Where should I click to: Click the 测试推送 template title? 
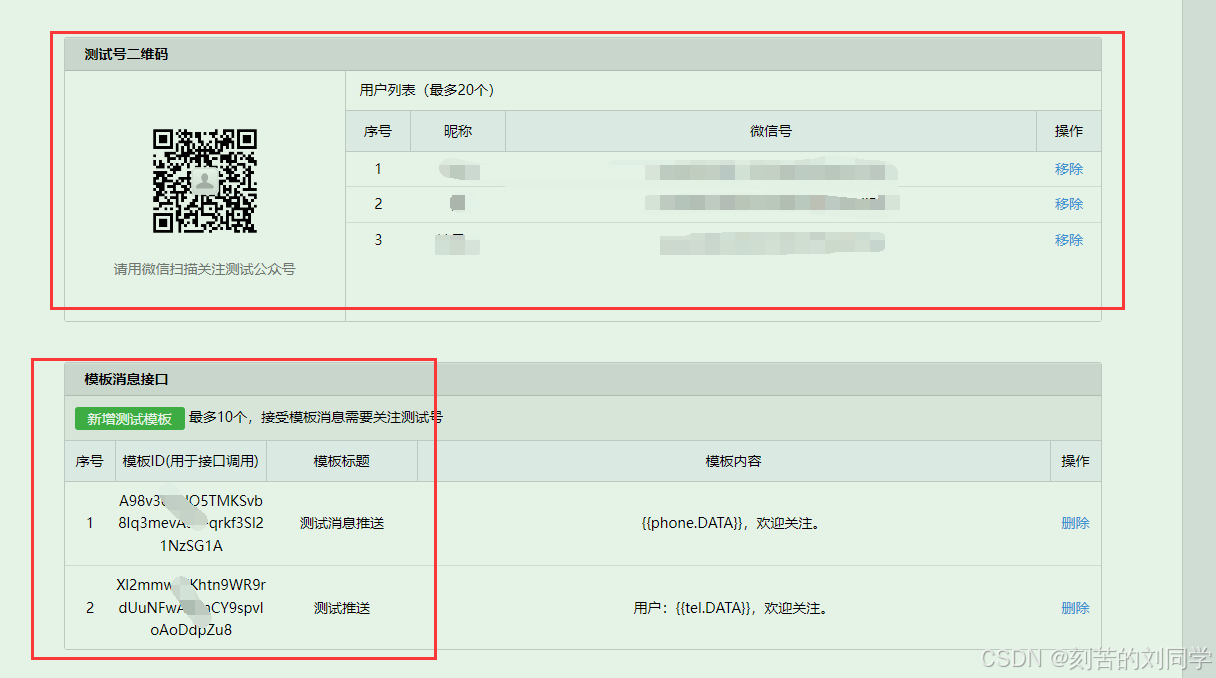pyautogui.click(x=342, y=608)
